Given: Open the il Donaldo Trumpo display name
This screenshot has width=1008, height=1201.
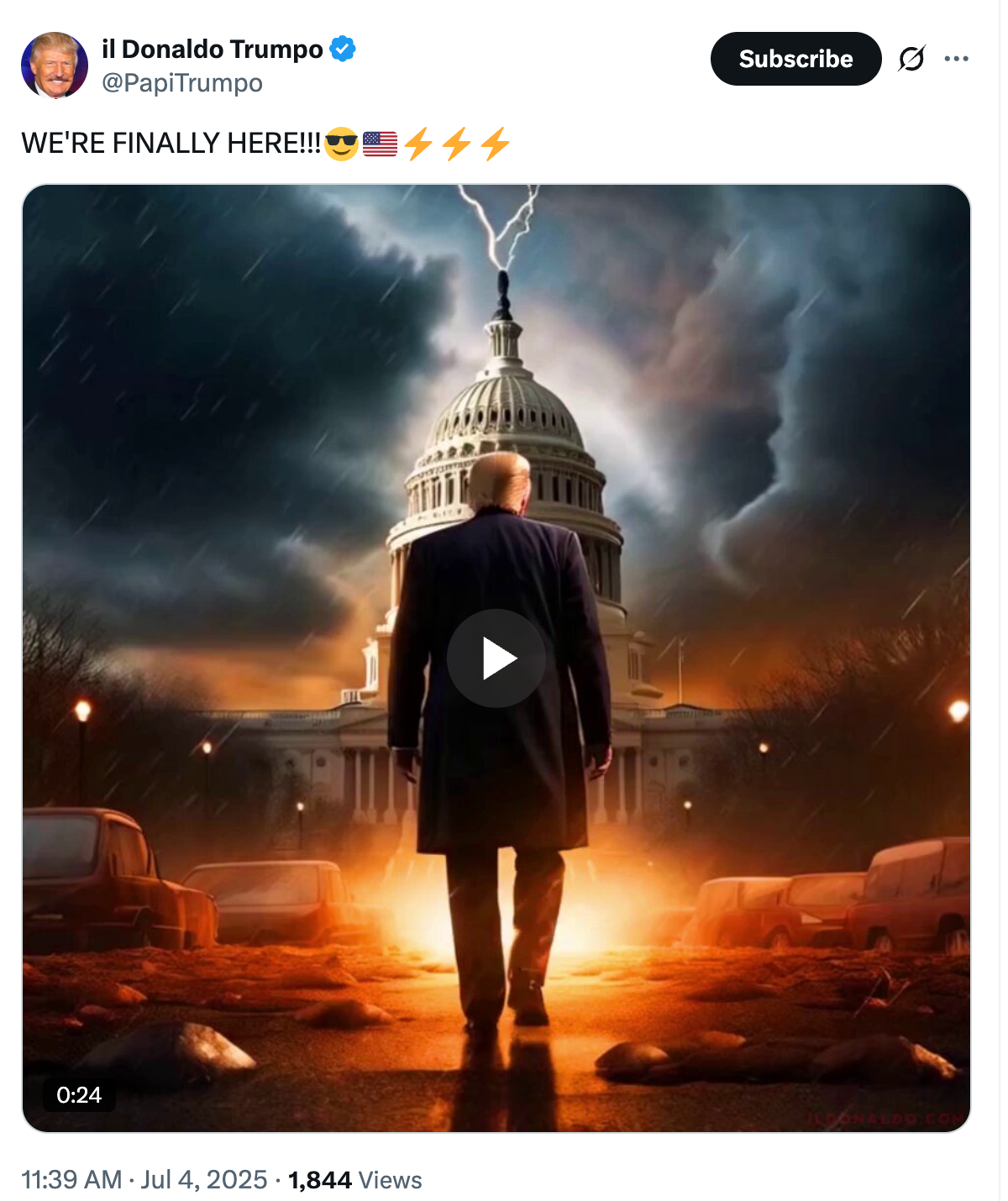Looking at the screenshot, I should (213, 50).
